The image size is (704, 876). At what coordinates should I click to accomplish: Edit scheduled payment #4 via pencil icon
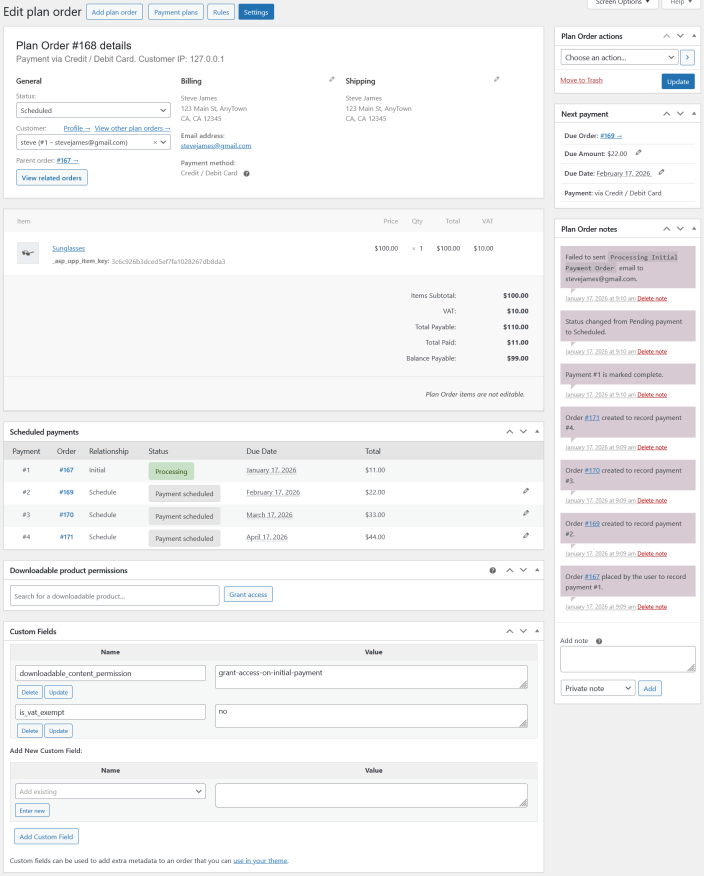pyautogui.click(x=526, y=536)
